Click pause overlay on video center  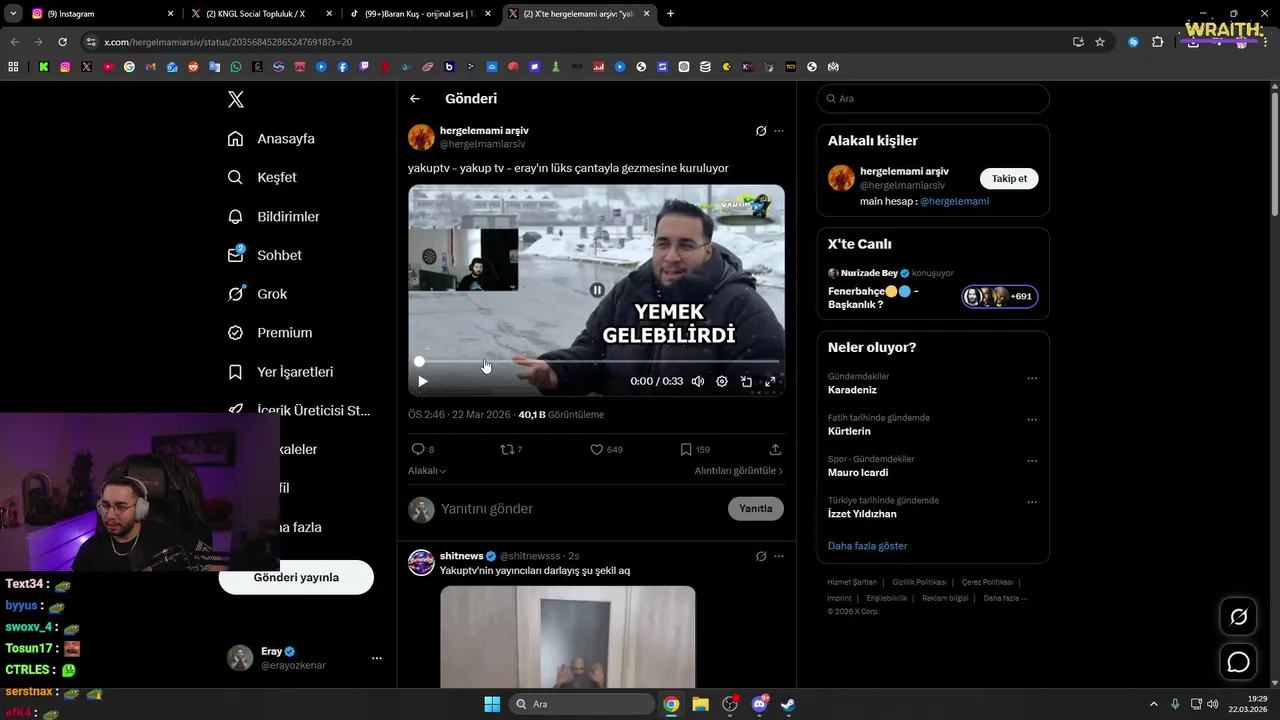pos(597,290)
